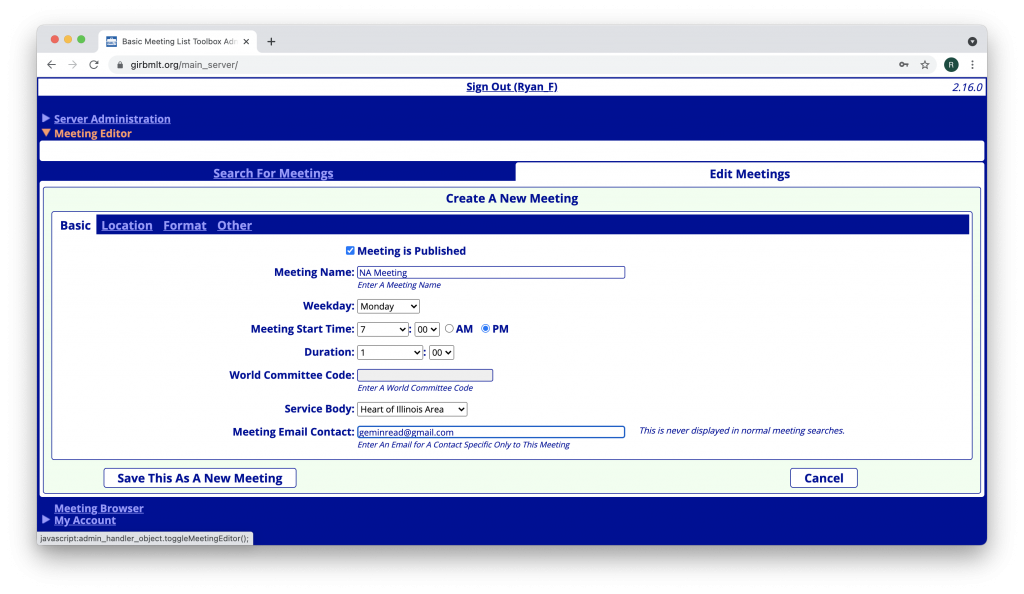Switch to the Basic tab
Viewport: 1024px width, 594px height.
tap(75, 225)
